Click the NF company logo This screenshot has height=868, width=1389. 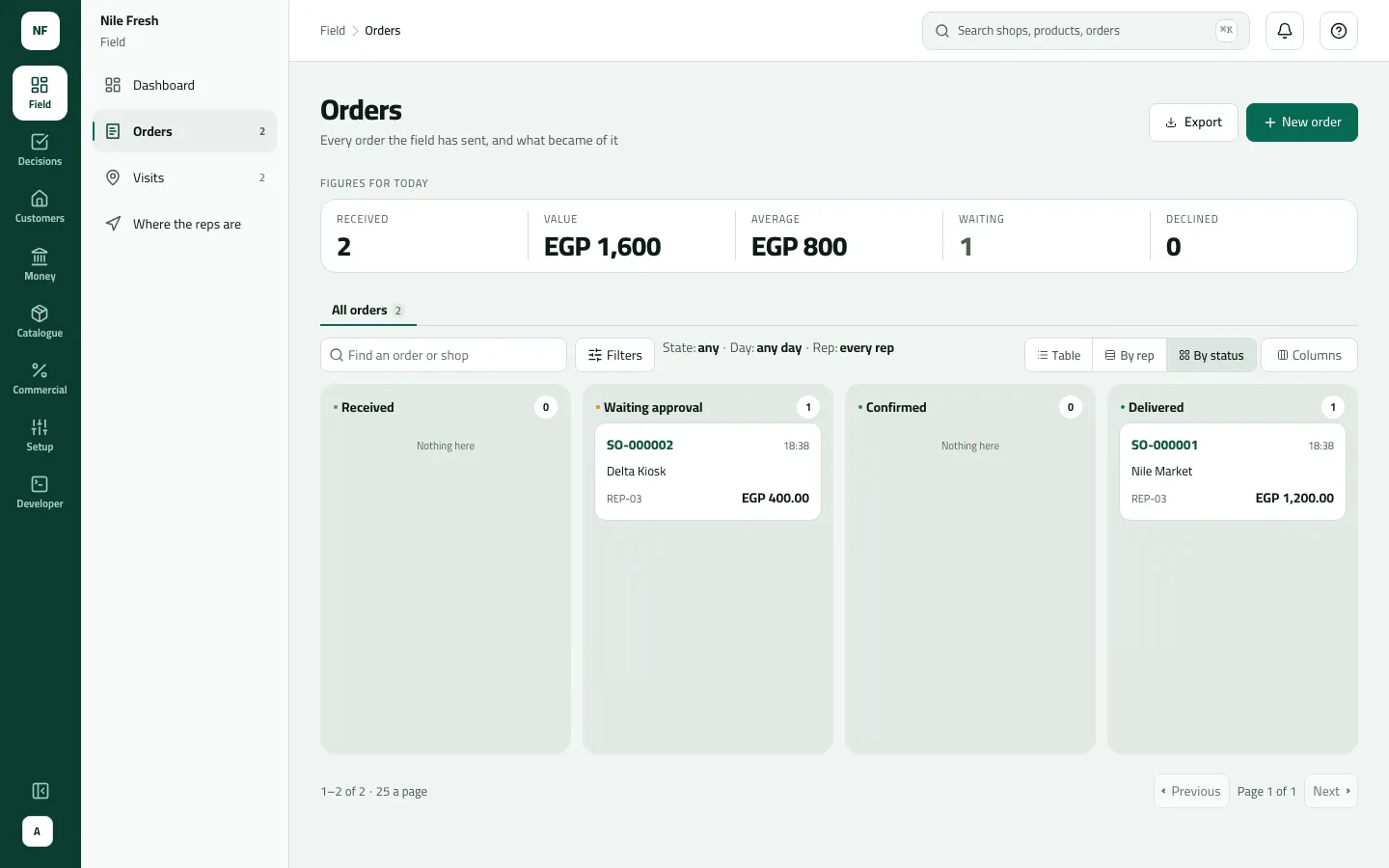point(41,31)
